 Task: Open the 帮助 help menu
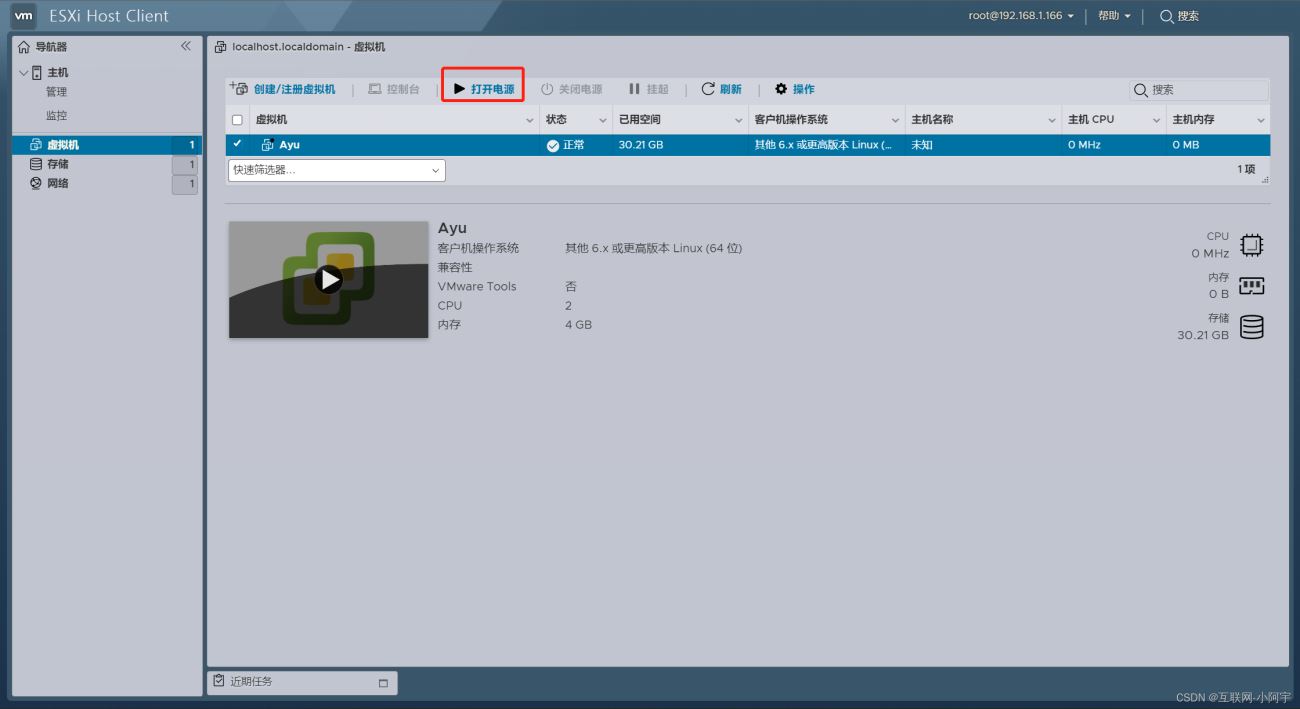coord(1114,16)
